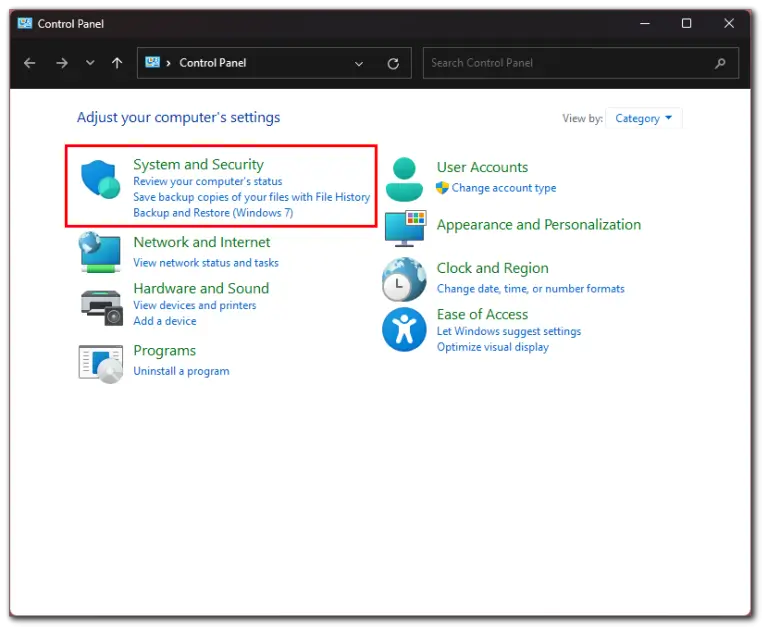Go up one level with the up arrow
This screenshot has width=768, height=633.
pyautogui.click(x=117, y=63)
